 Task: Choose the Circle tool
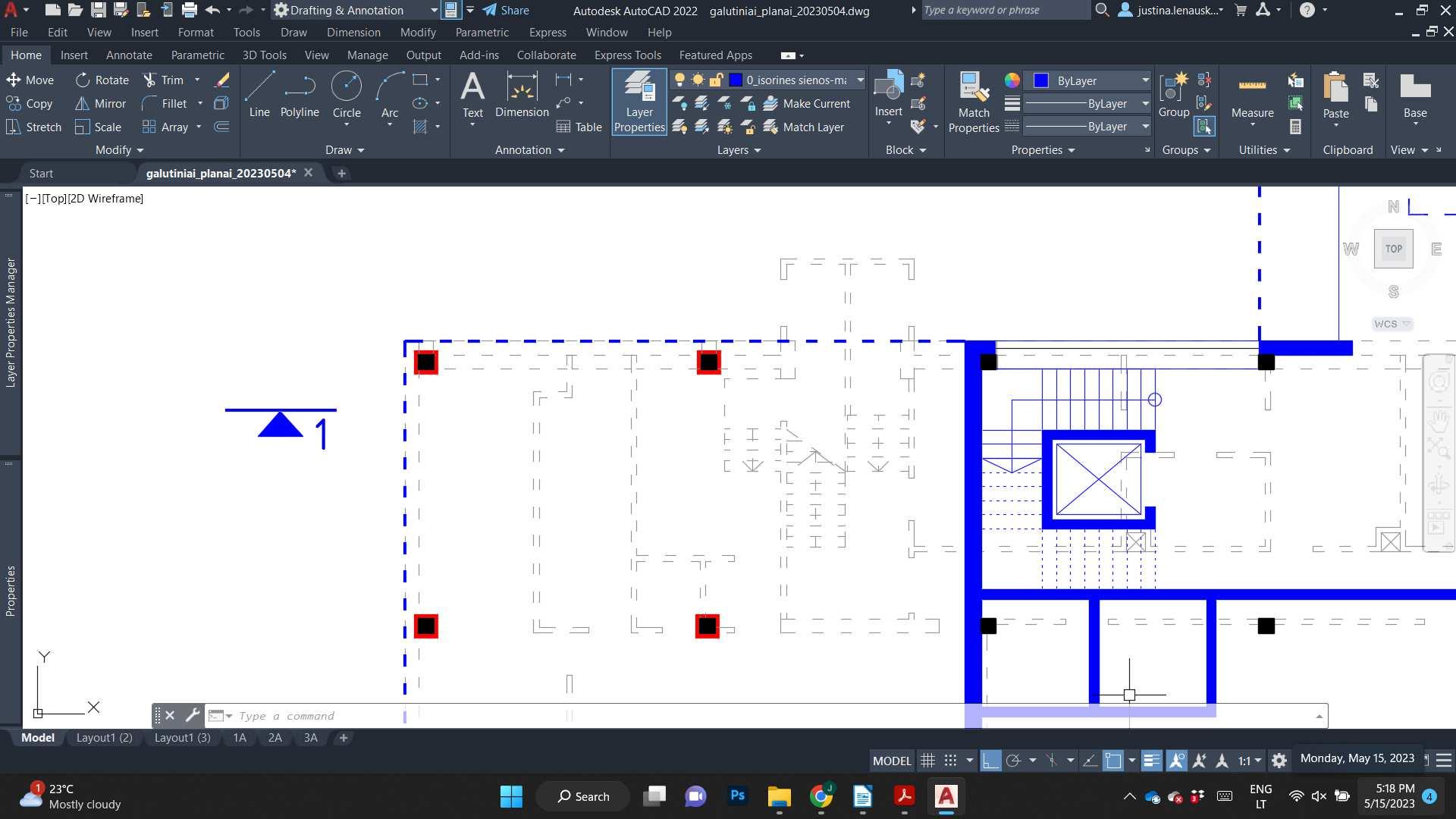coord(347,95)
